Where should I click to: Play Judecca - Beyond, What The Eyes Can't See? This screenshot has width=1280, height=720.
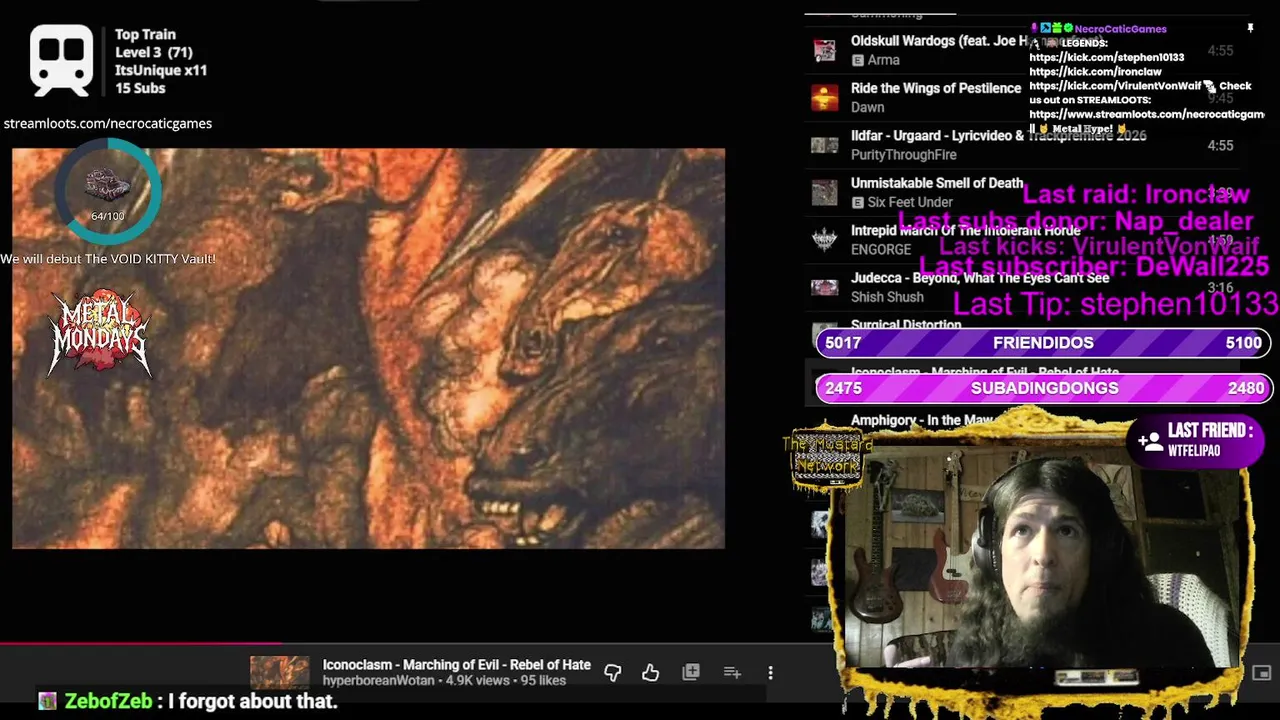click(x=1020, y=287)
